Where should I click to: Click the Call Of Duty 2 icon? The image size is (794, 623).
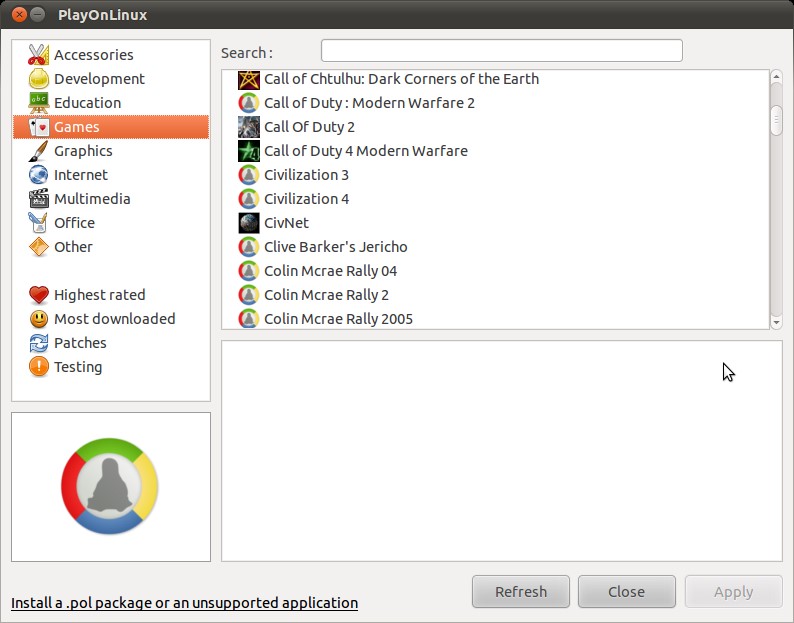pos(249,127)
